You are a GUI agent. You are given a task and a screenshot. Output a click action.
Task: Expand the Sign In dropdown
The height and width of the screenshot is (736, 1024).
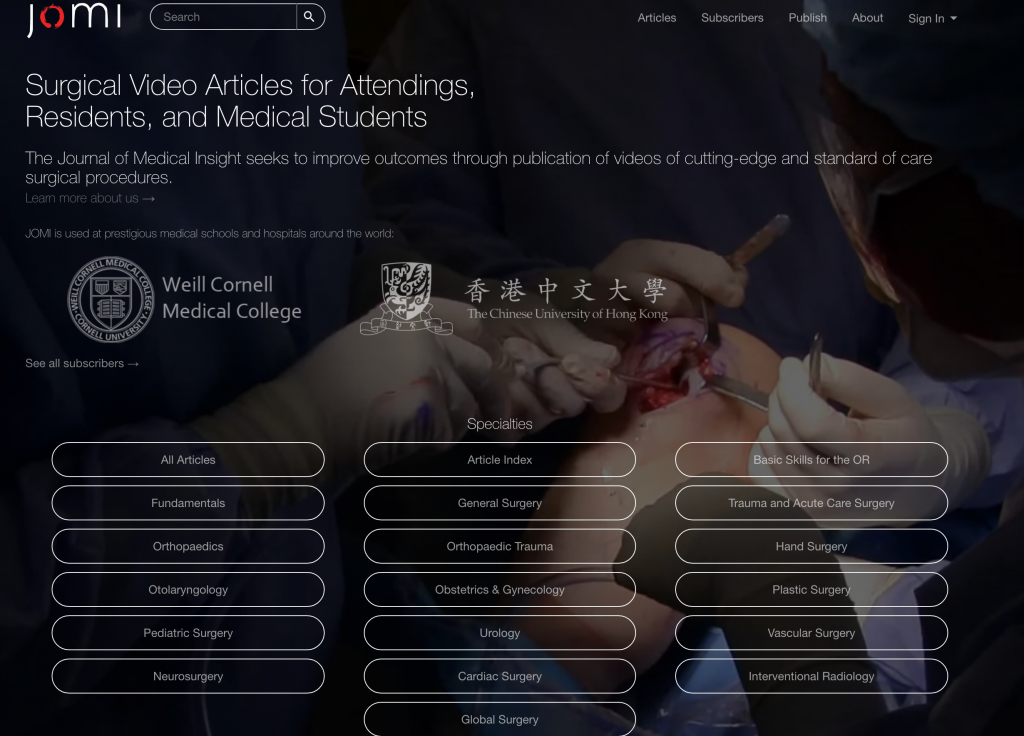pos(932,18)
